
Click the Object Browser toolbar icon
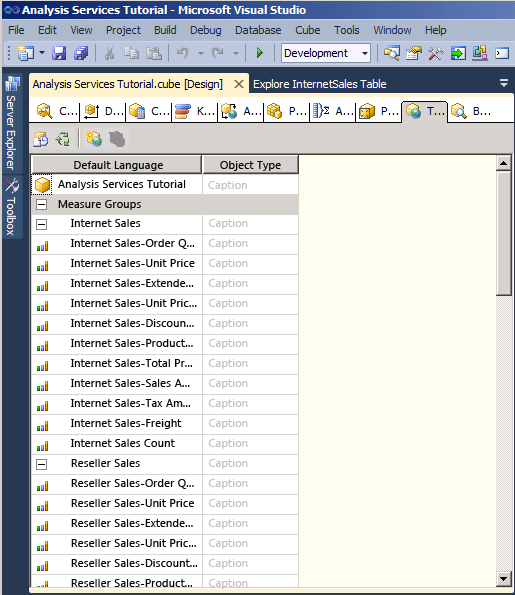480,53
